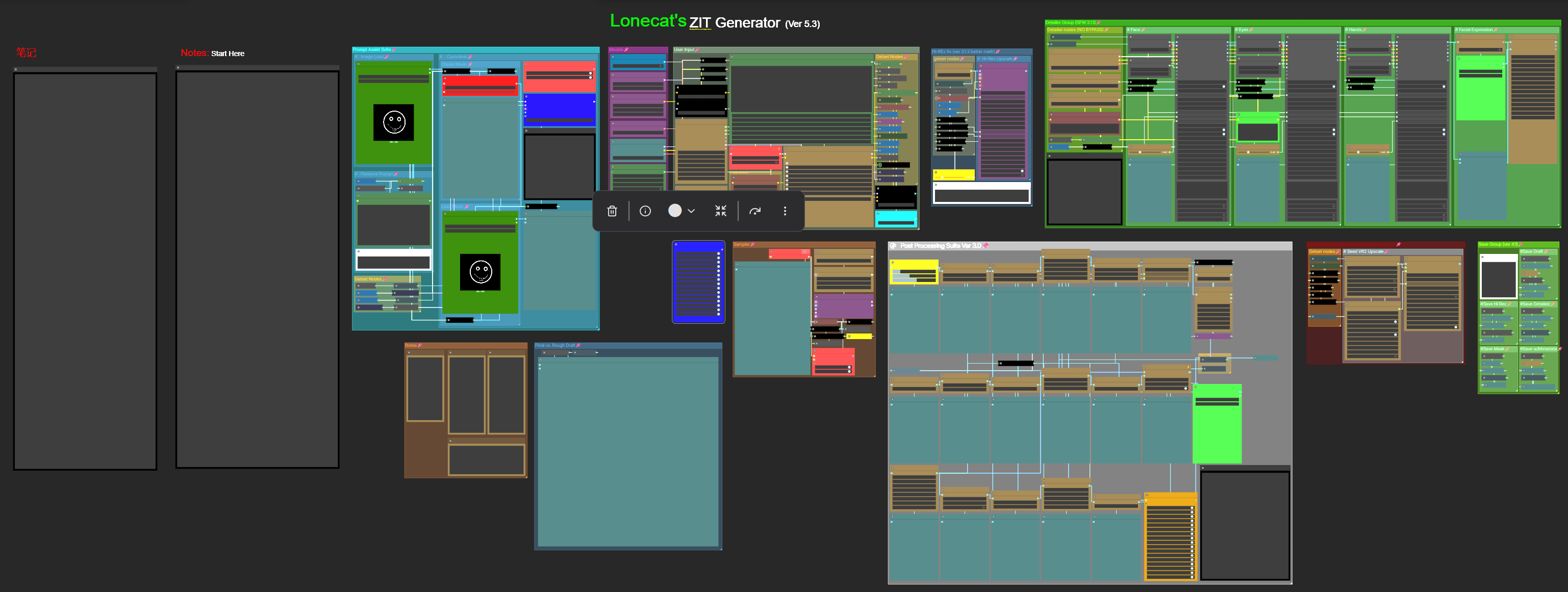Screen dimensions: 1568x592
Task: Click the 'Notes: Start Here' label
Action: pyautogui.click(x=212, y=54)
